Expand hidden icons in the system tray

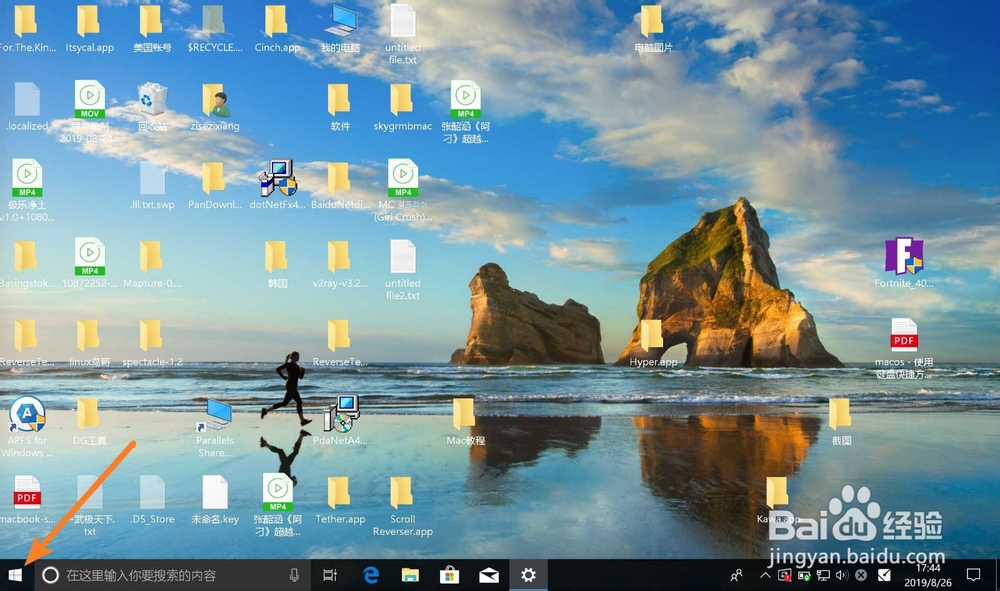pyautogui.click(x=764, y=575)
